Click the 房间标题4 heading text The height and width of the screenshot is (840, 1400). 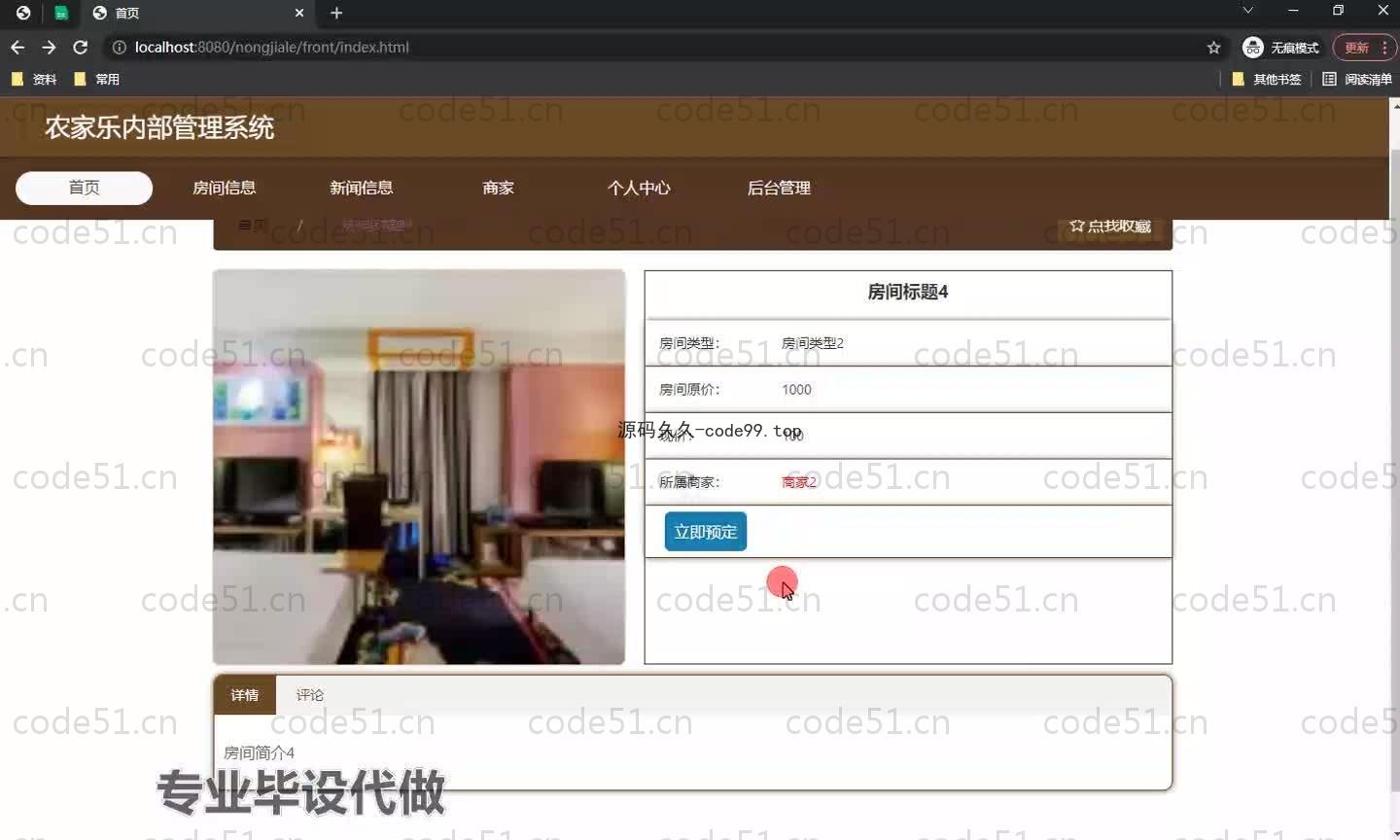[908, 292]
